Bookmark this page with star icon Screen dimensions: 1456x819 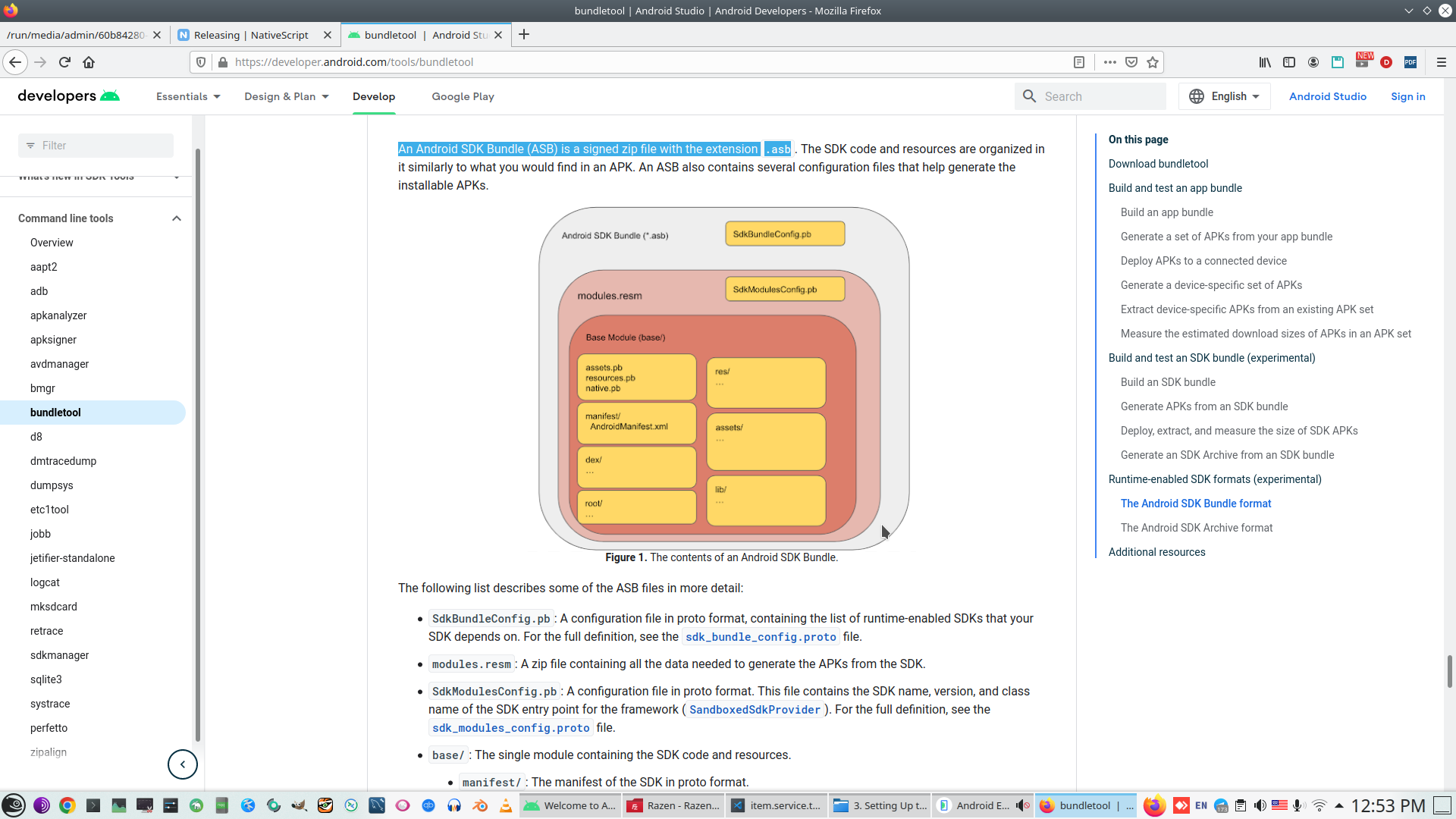coord(1153,62)
